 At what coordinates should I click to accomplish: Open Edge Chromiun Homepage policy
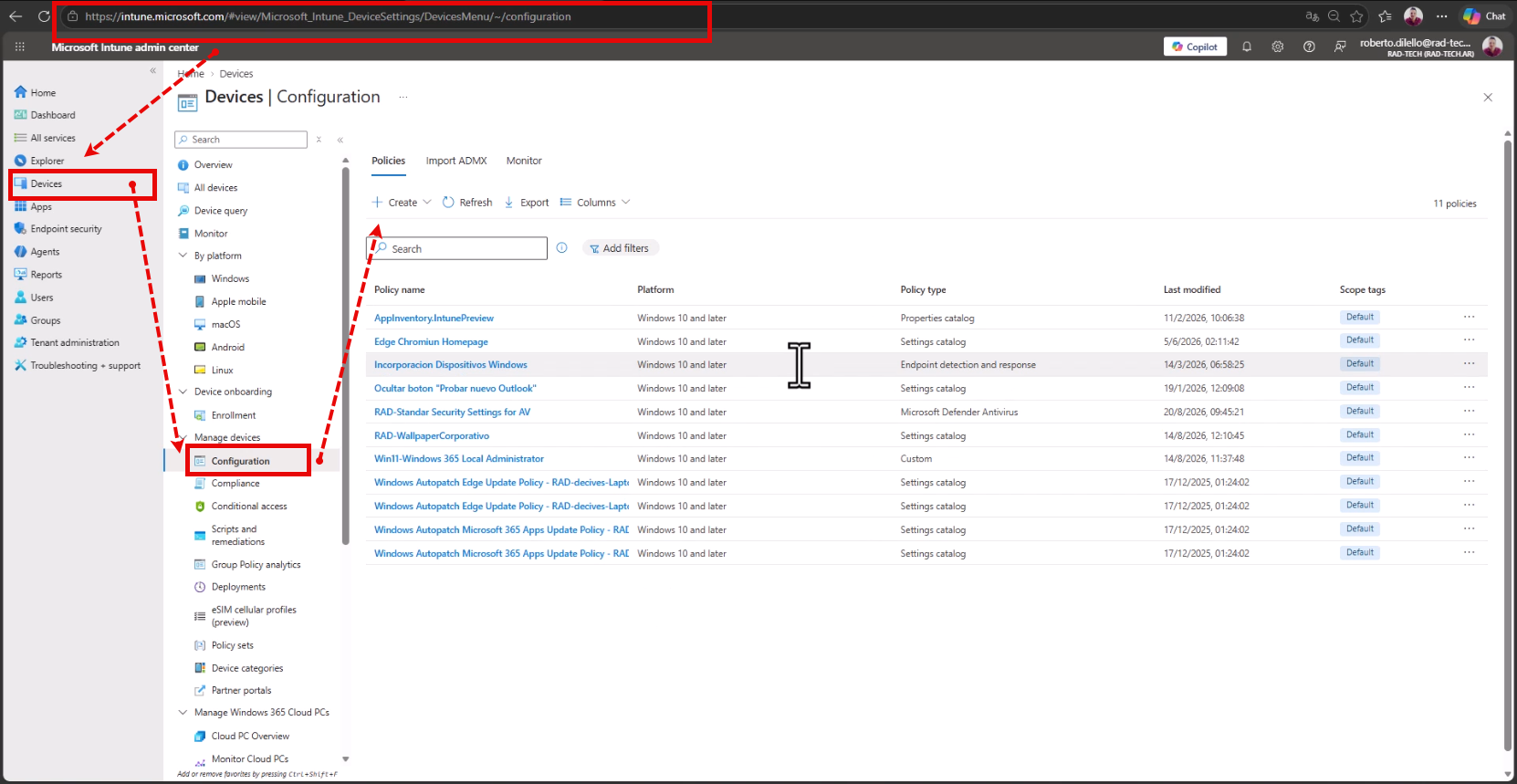(x=431, y=342)
